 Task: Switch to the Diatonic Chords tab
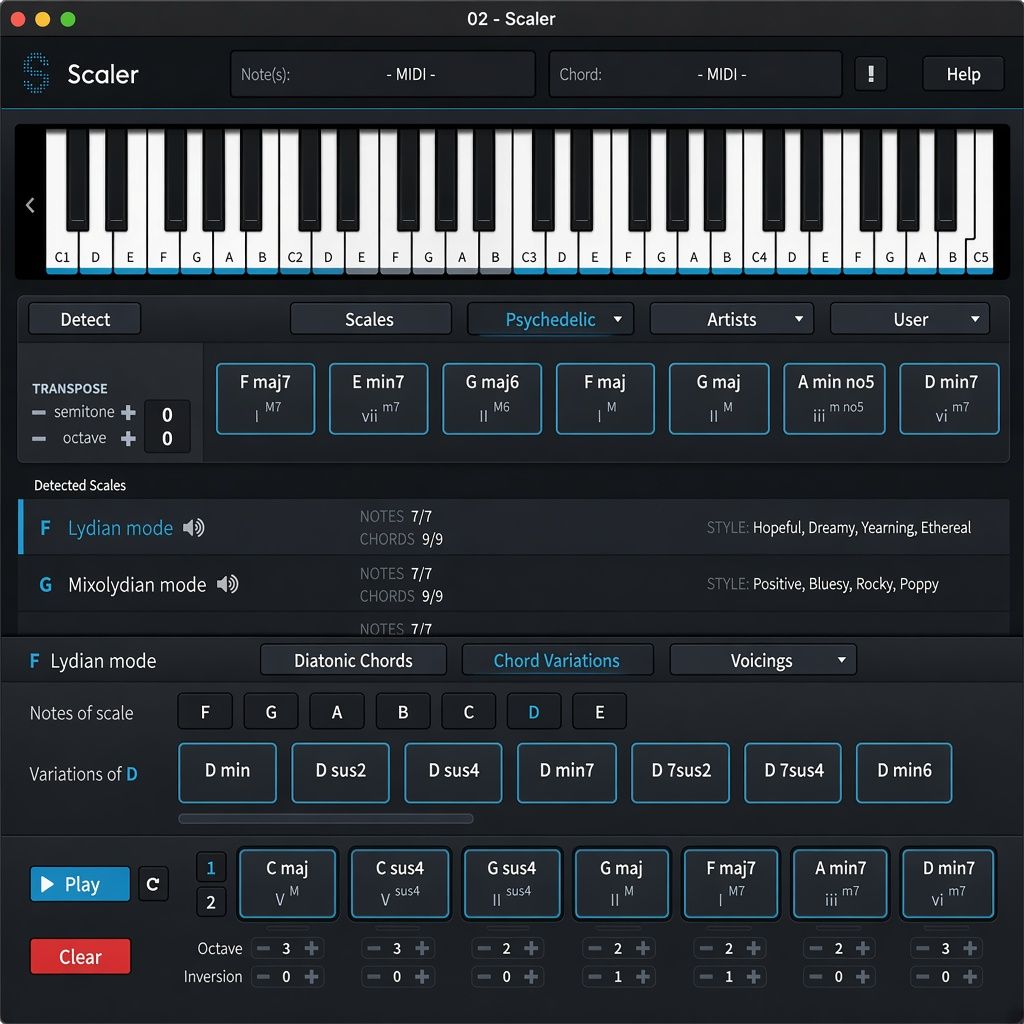click(x=353, y=660)
